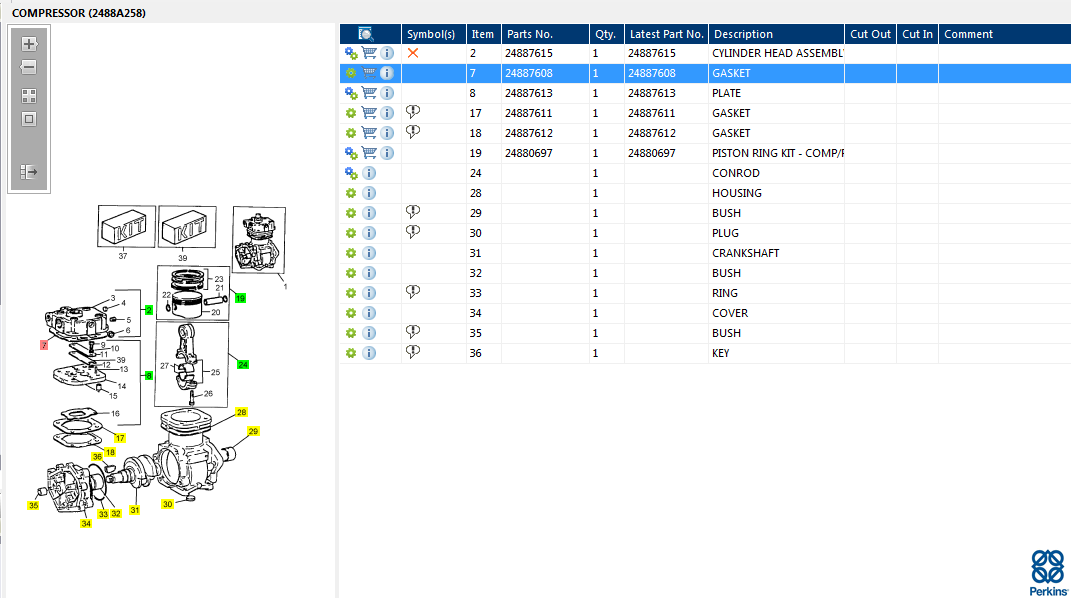
Task: Click the orange X symbol on item 2
Action: click(x=413, y=53)
